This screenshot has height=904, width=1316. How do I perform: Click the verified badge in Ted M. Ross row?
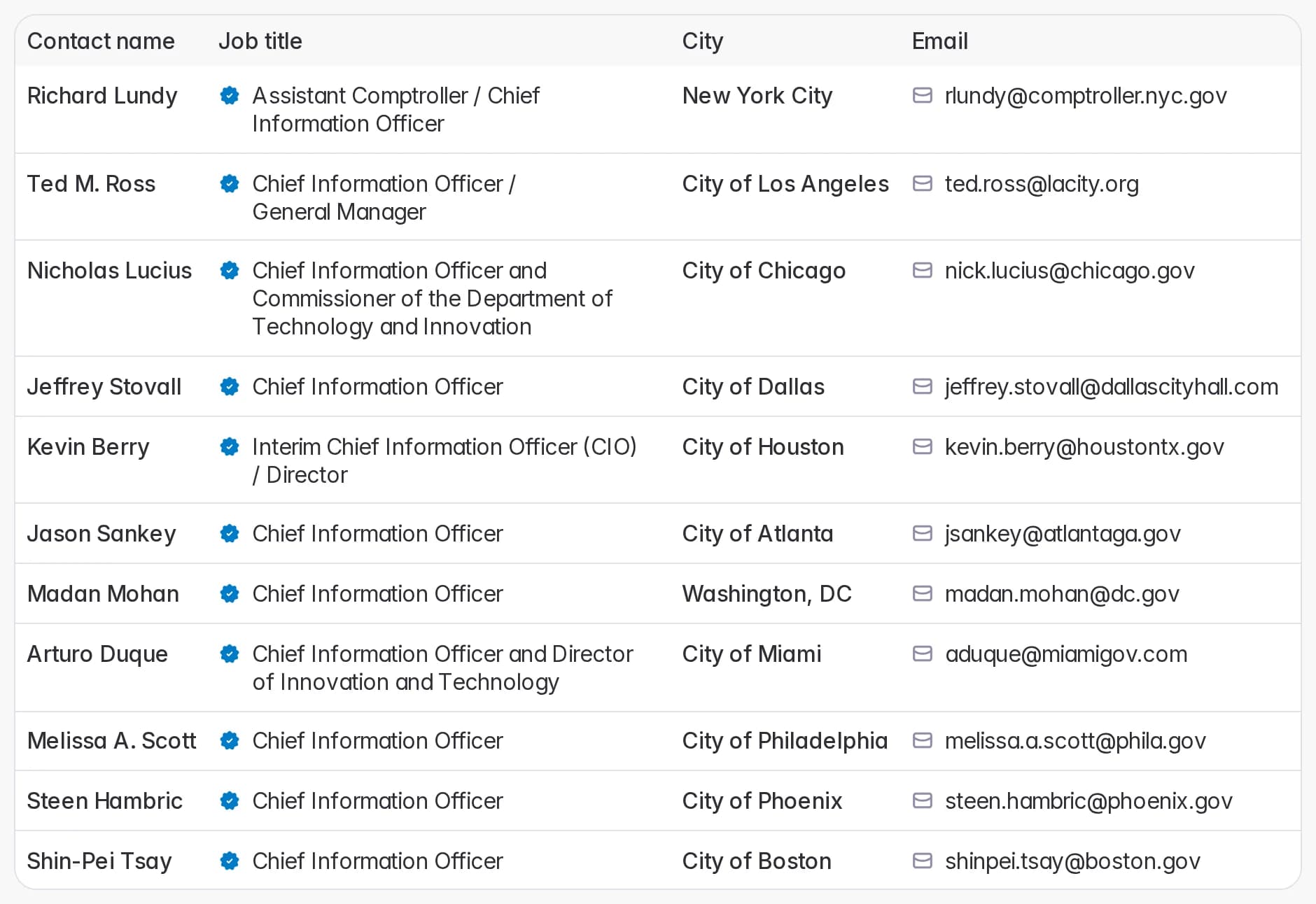point(230,183)
